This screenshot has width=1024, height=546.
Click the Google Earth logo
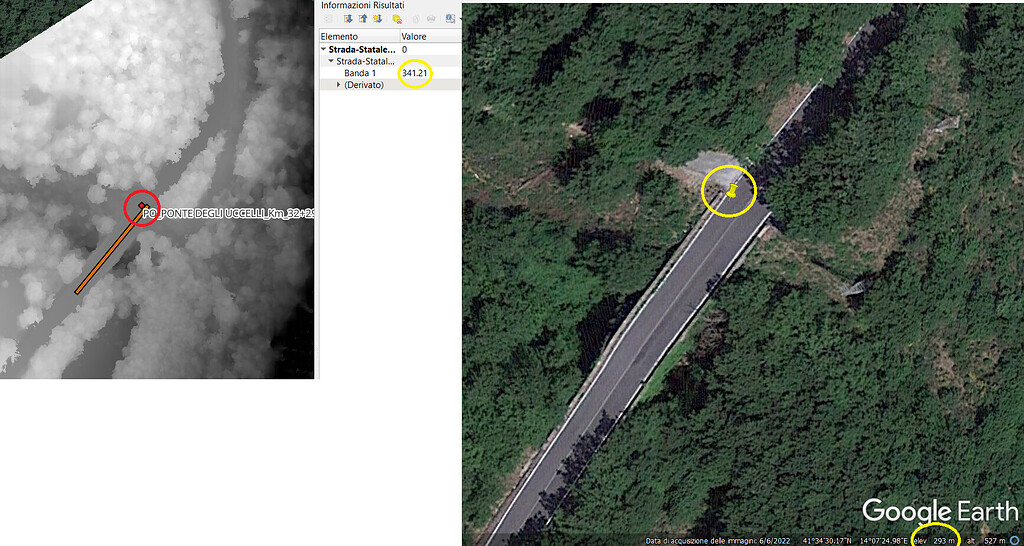tap(938, 511)
